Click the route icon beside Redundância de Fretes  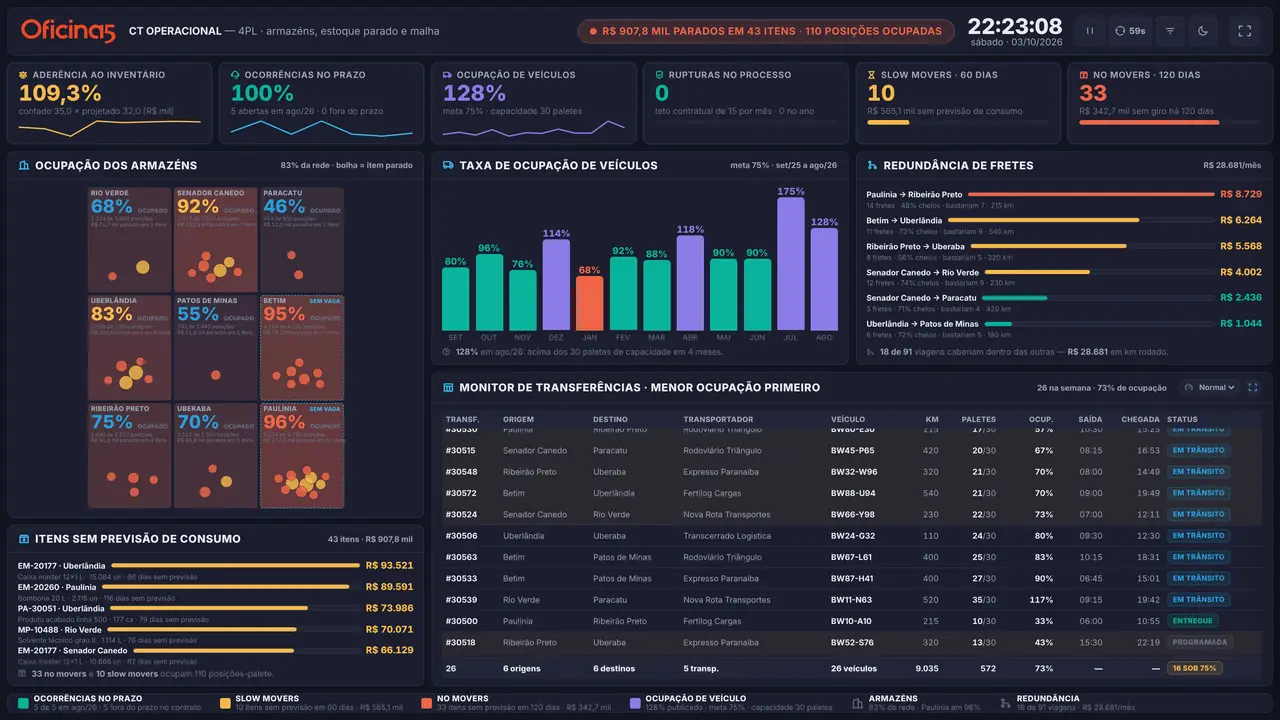872,166
